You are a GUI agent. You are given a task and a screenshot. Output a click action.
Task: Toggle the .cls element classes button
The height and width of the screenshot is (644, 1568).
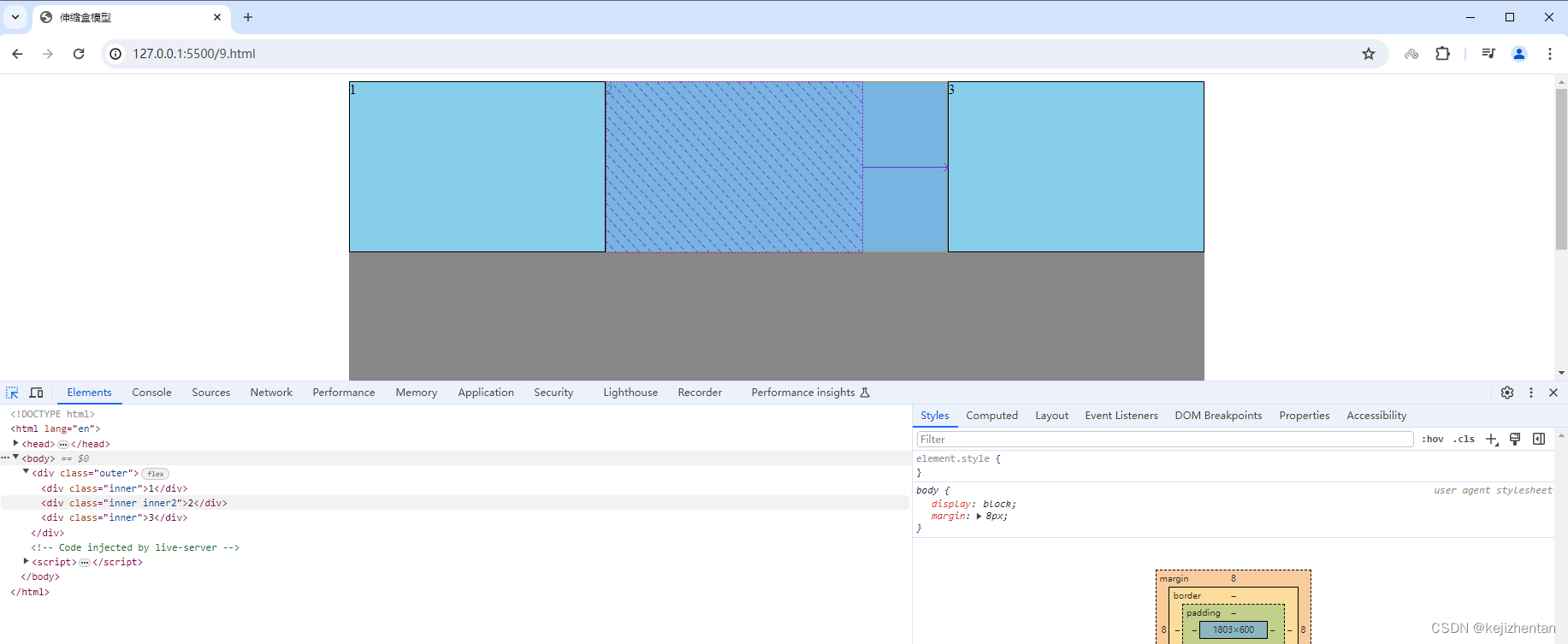pos(1464,439)
